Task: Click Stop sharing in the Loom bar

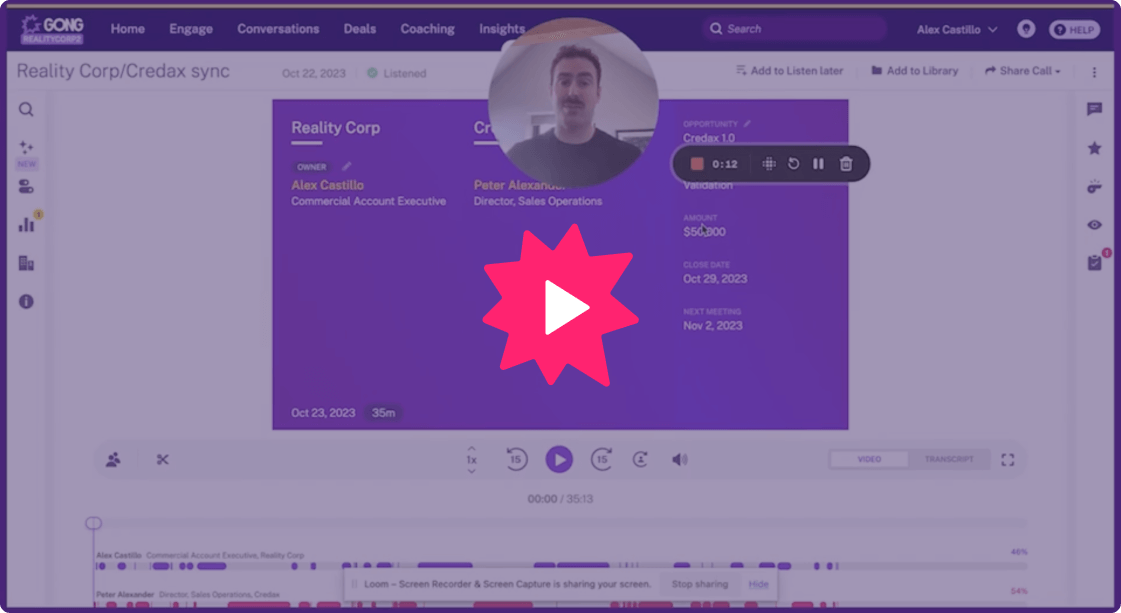Action: [700, 584]
